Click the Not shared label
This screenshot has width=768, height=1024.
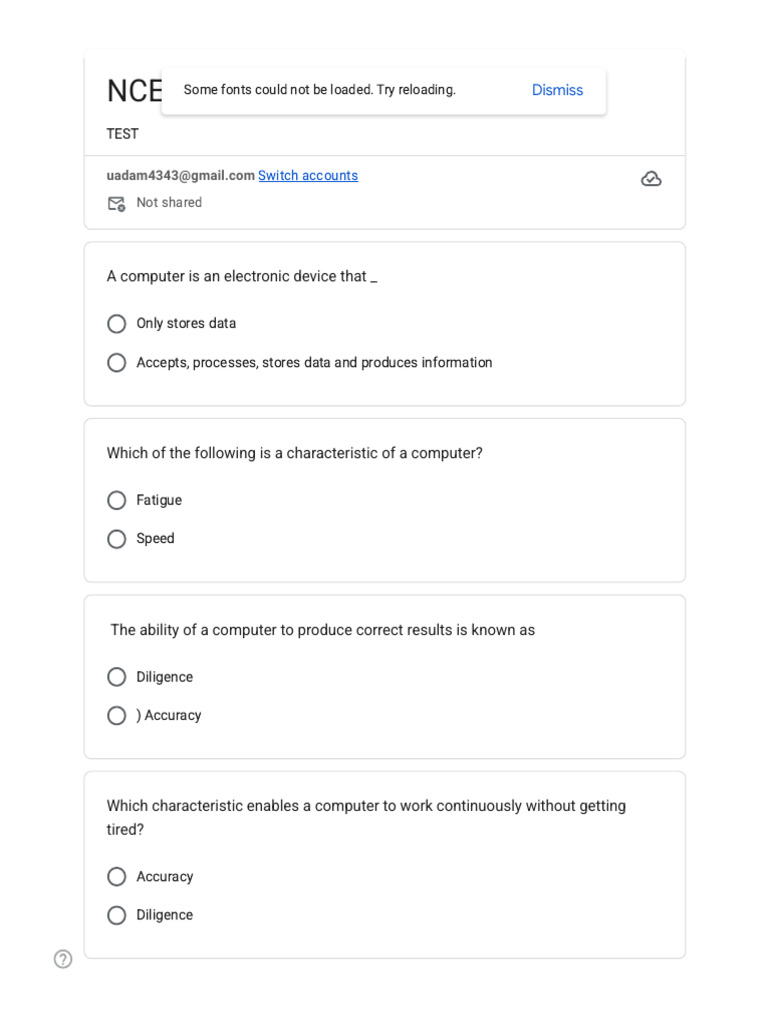coord(169,202)
